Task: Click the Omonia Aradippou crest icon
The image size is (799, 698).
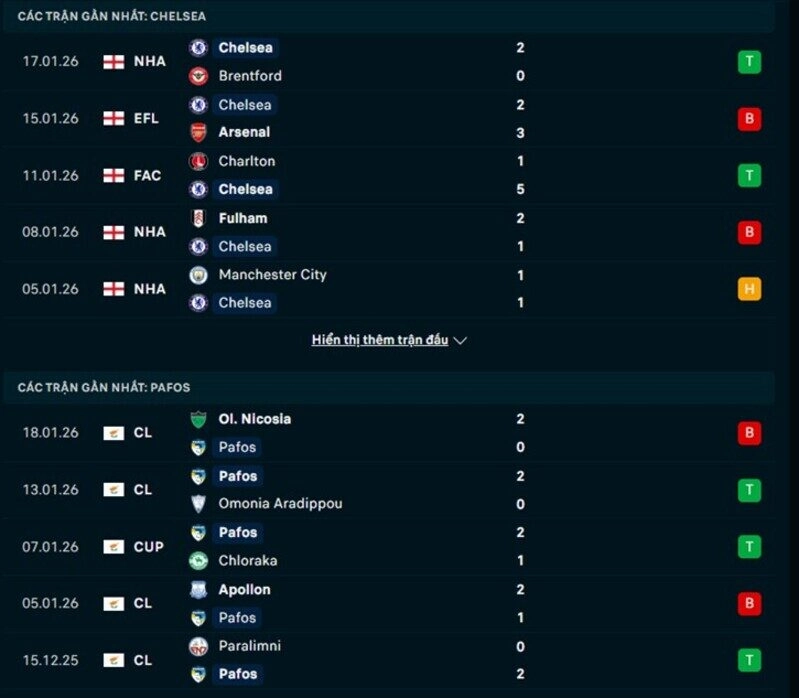Action: click(198, 504)
